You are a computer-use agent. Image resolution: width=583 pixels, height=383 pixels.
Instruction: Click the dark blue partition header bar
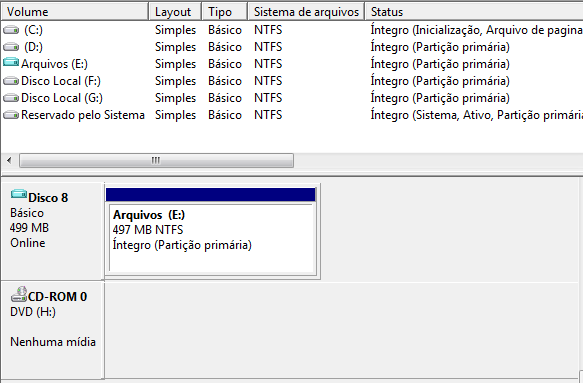[211, 194]
